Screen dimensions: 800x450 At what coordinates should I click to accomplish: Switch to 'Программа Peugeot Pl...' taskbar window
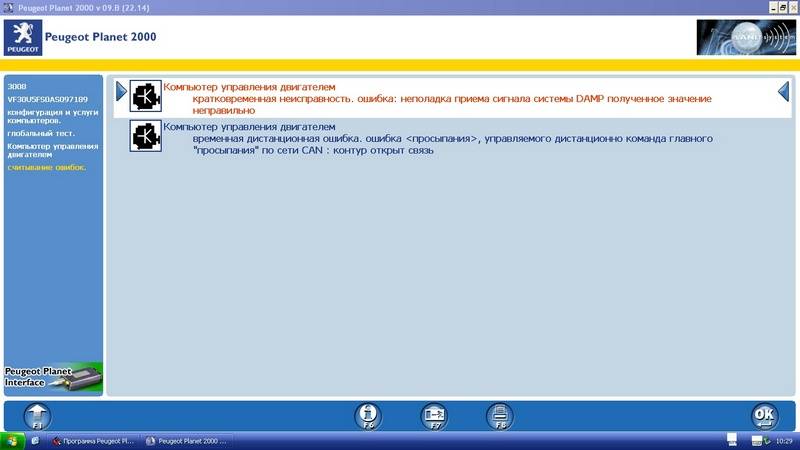click(x=96, y=441)
